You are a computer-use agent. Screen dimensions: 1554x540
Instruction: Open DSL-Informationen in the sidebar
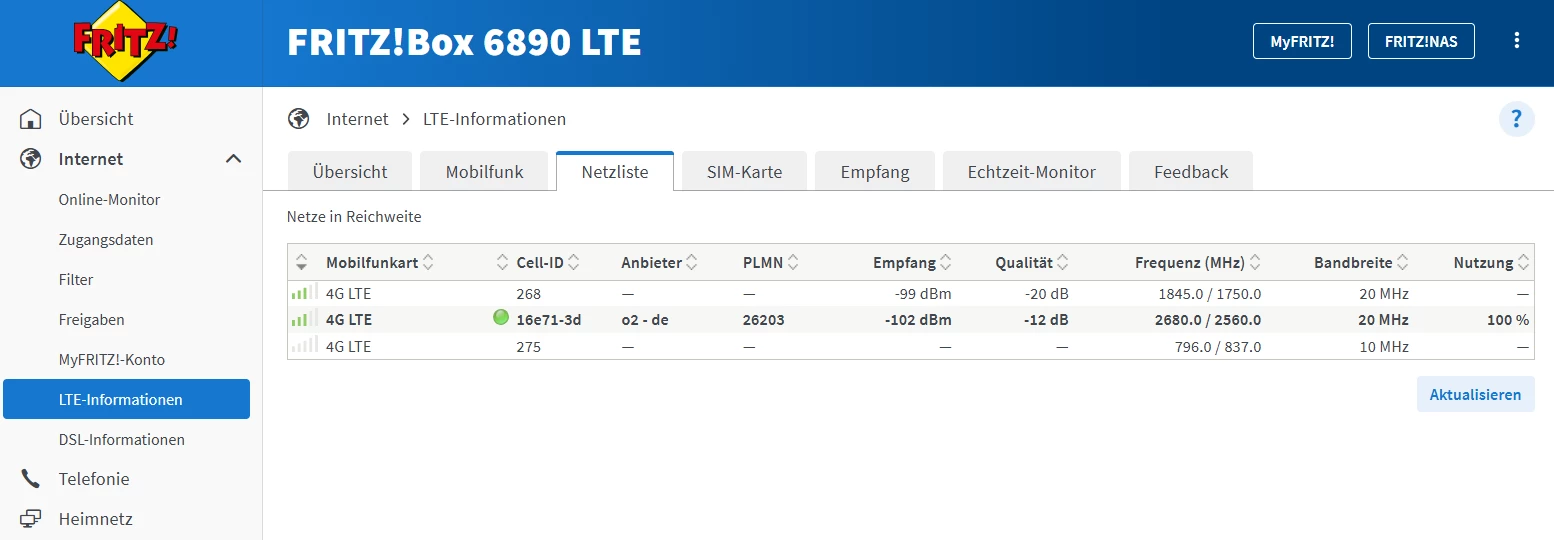(x=122, y=439)
